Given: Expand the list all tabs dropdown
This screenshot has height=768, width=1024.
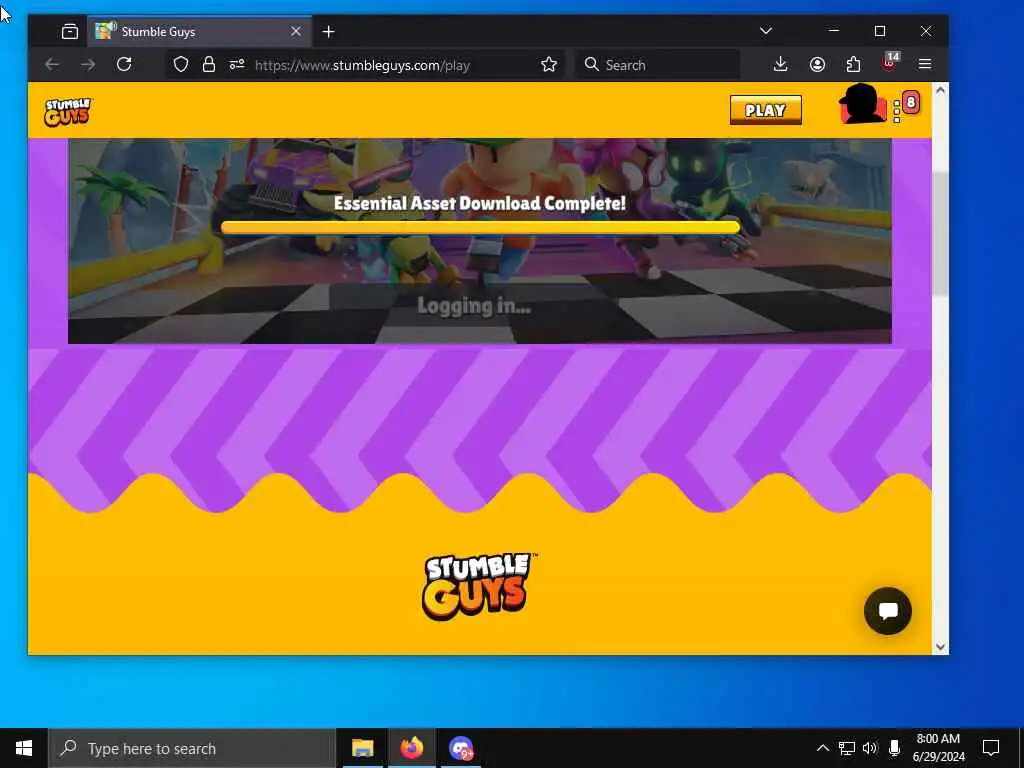Looking at the screenshot, I should [766, 31].
